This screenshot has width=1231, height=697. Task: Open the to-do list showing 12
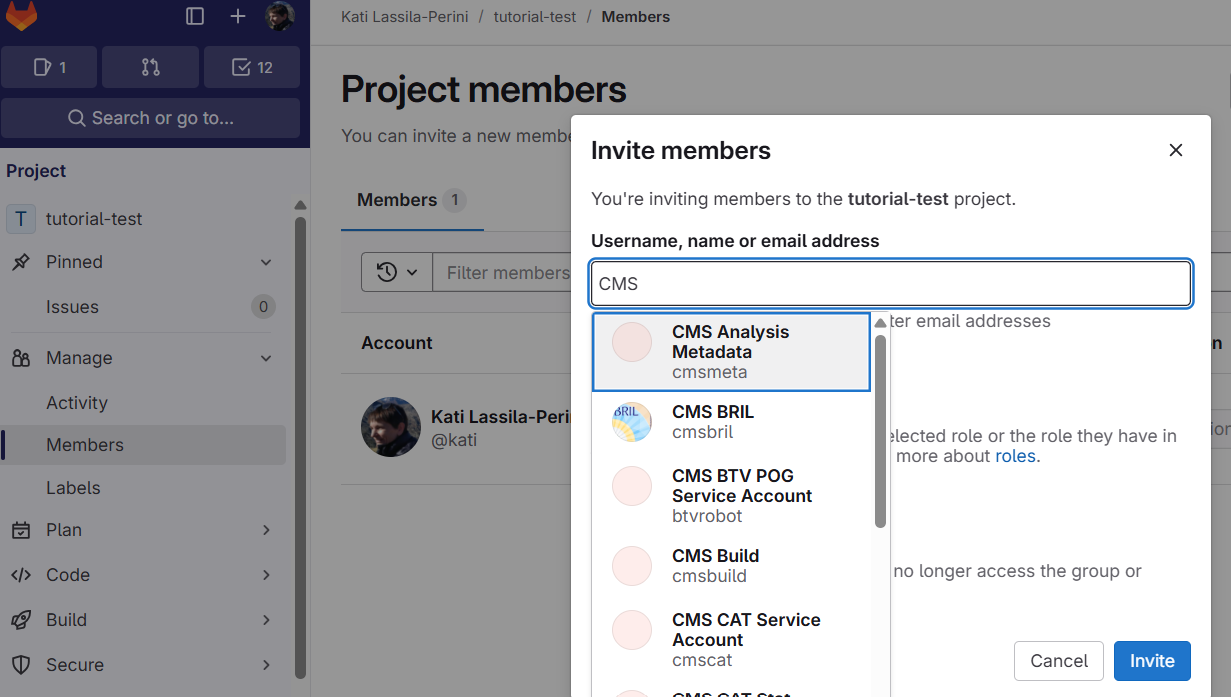252,67
